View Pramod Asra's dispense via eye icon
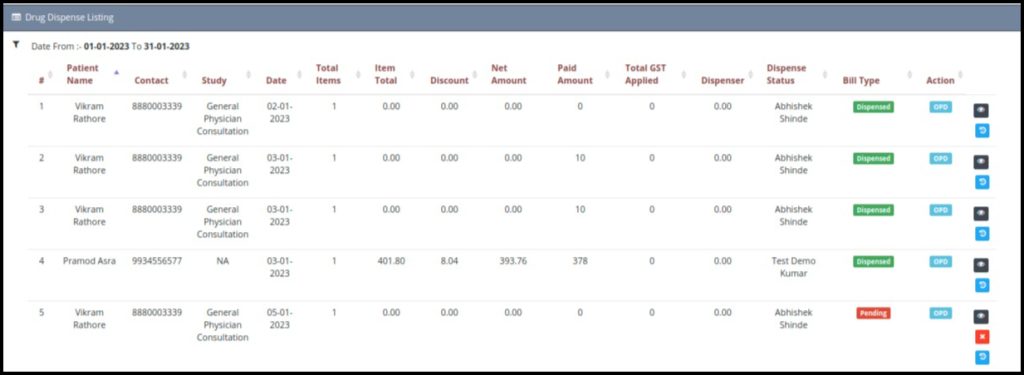The width and height of the screenshot is (1024, 375). pyautogui.click(x=981, y=265)
